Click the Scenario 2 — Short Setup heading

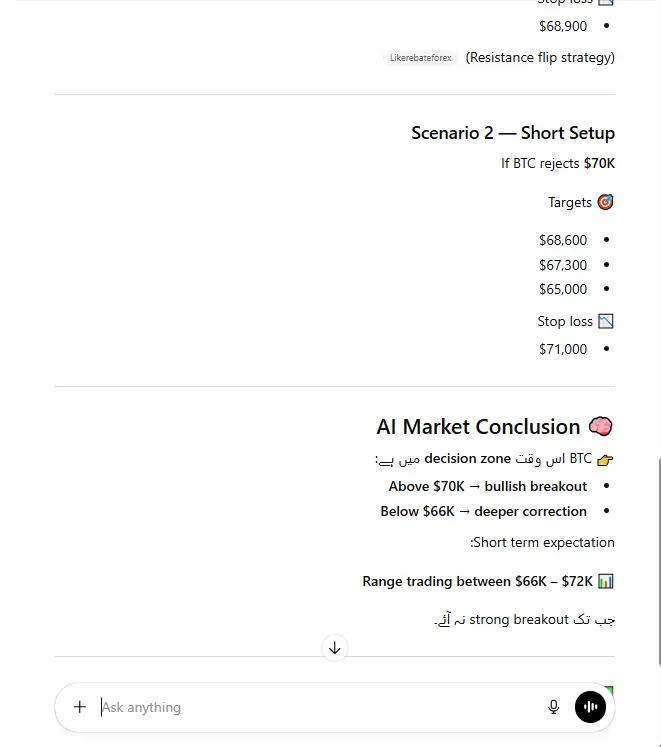click(x=513, y=133)
